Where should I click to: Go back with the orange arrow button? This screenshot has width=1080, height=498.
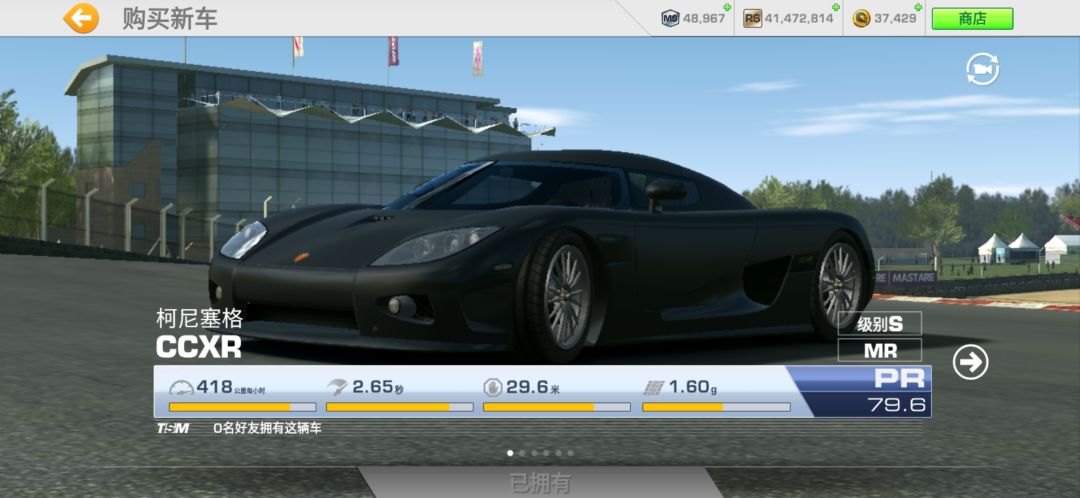click(81, 19)
